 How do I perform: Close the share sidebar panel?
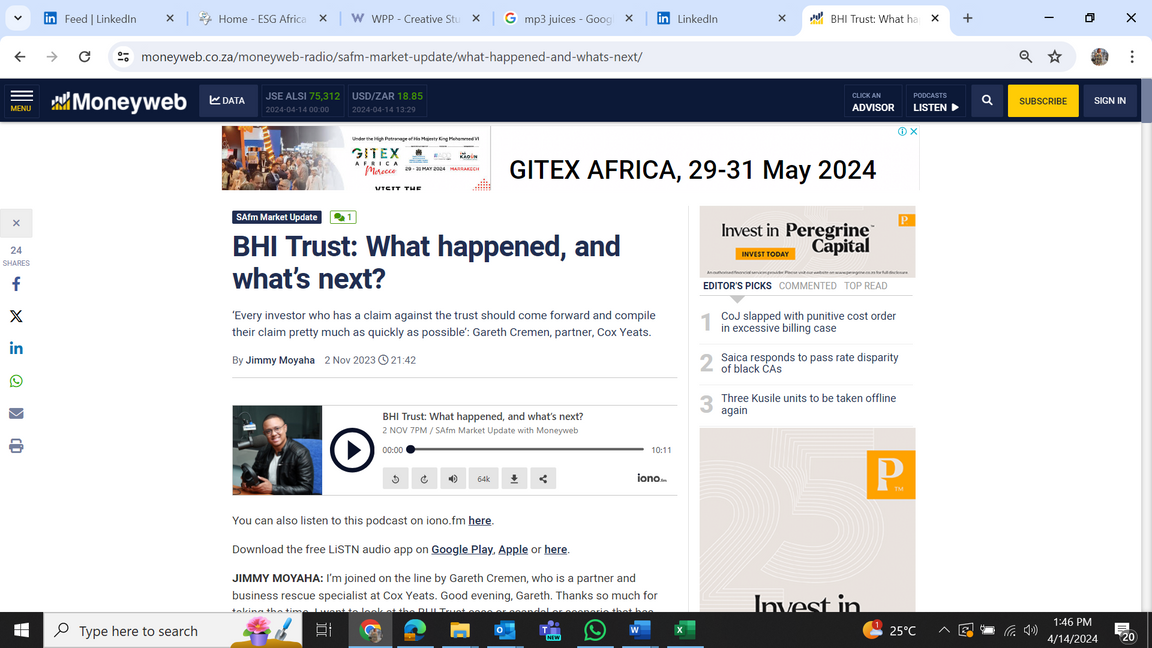[16, 223]
